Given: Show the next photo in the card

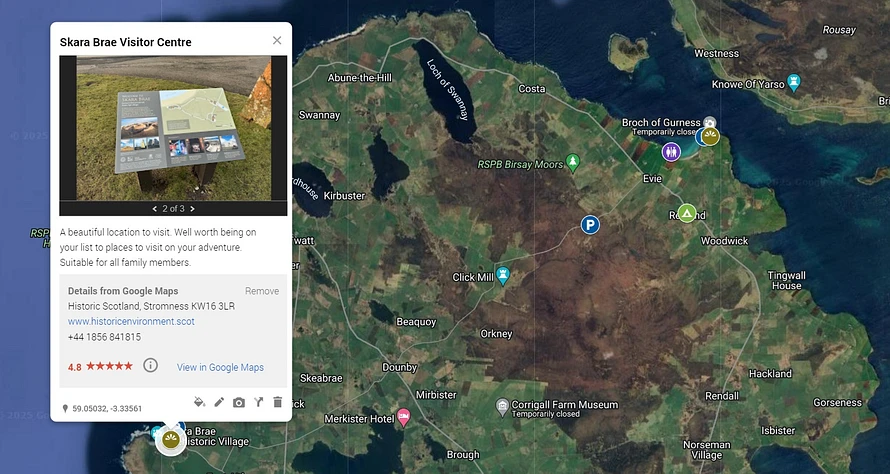Looking at the screenshot, I should click(x=192, y=209).
